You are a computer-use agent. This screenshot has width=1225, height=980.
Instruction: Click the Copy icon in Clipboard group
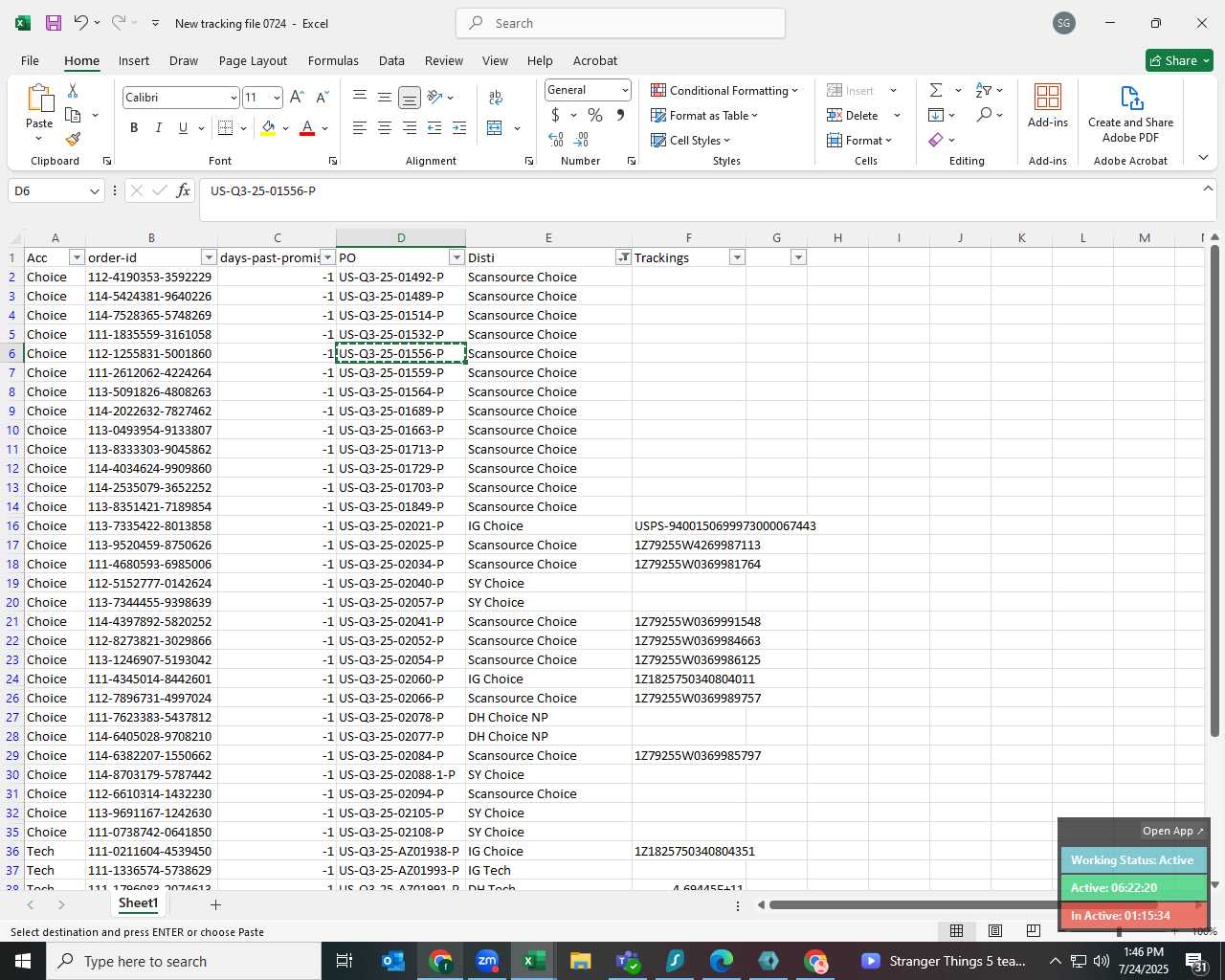point(73,115)
